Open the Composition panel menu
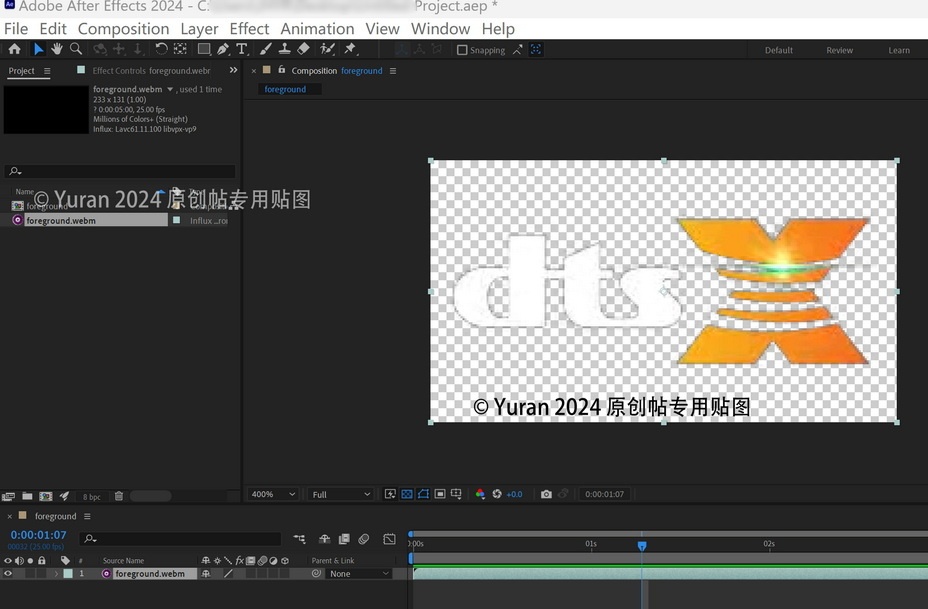This screenshot has width=928, height=609. click(392, 71)
